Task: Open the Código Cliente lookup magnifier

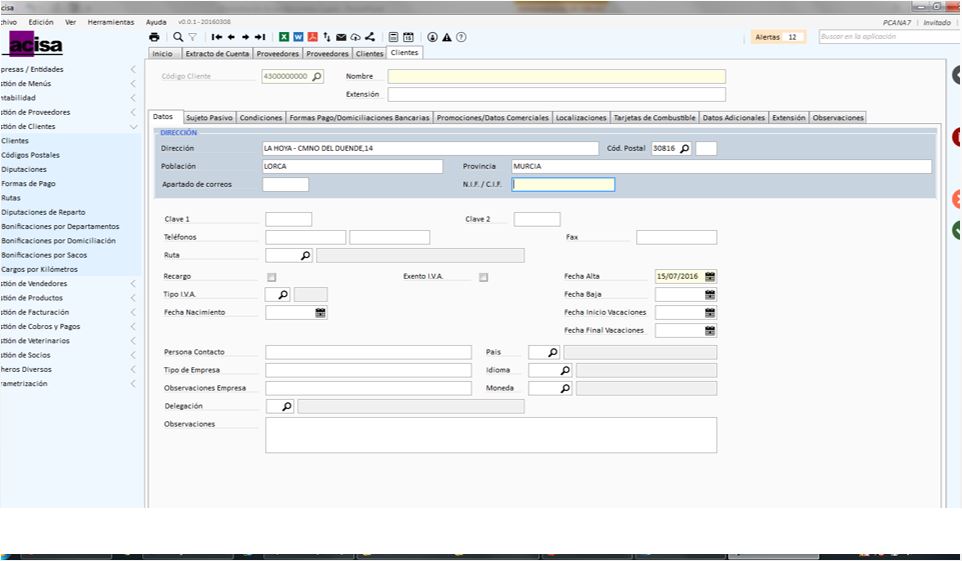Action: pyautogui.click(x=317, y=77)
